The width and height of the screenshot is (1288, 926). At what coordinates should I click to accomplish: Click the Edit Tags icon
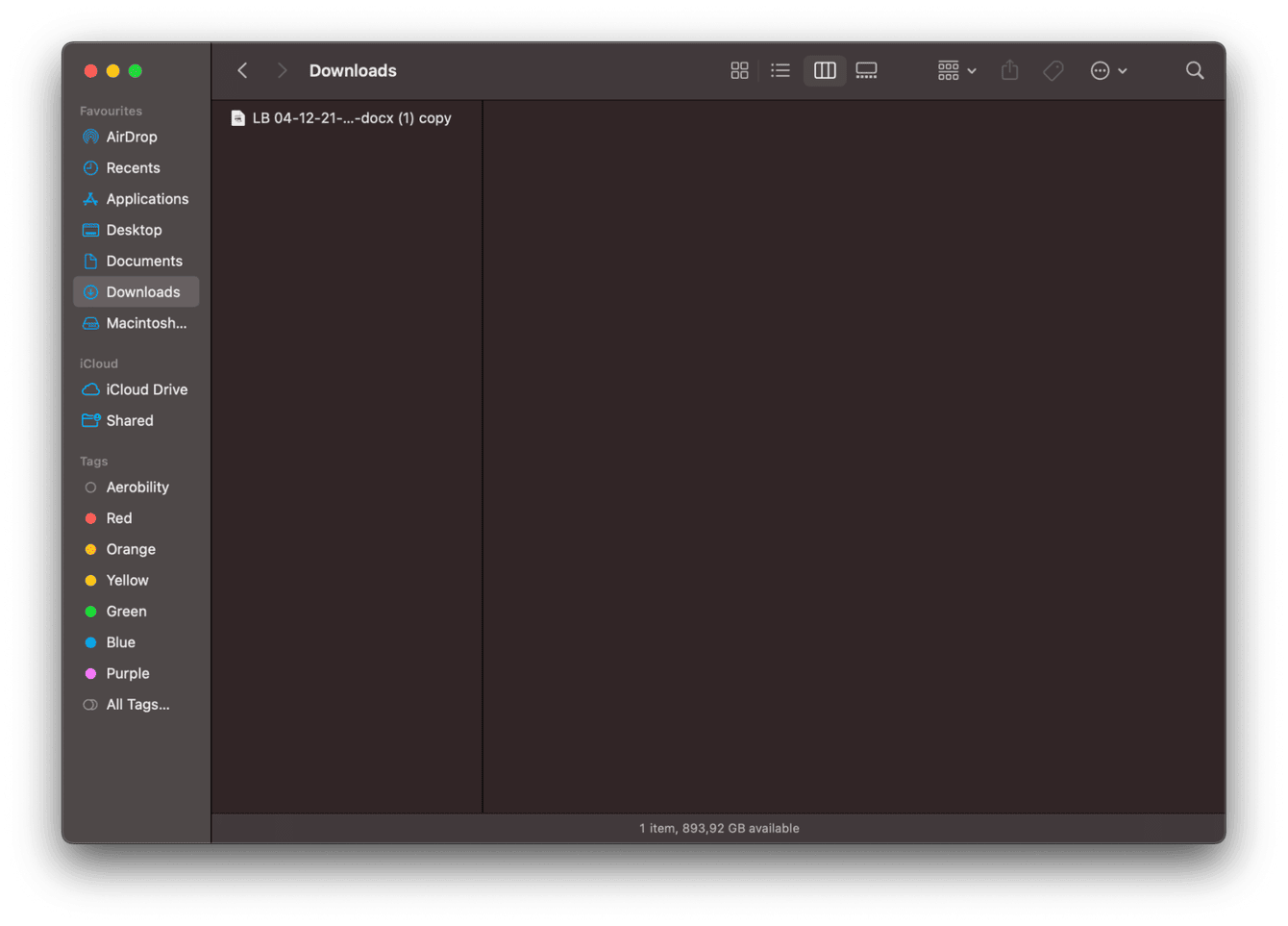click(1053, 70)
